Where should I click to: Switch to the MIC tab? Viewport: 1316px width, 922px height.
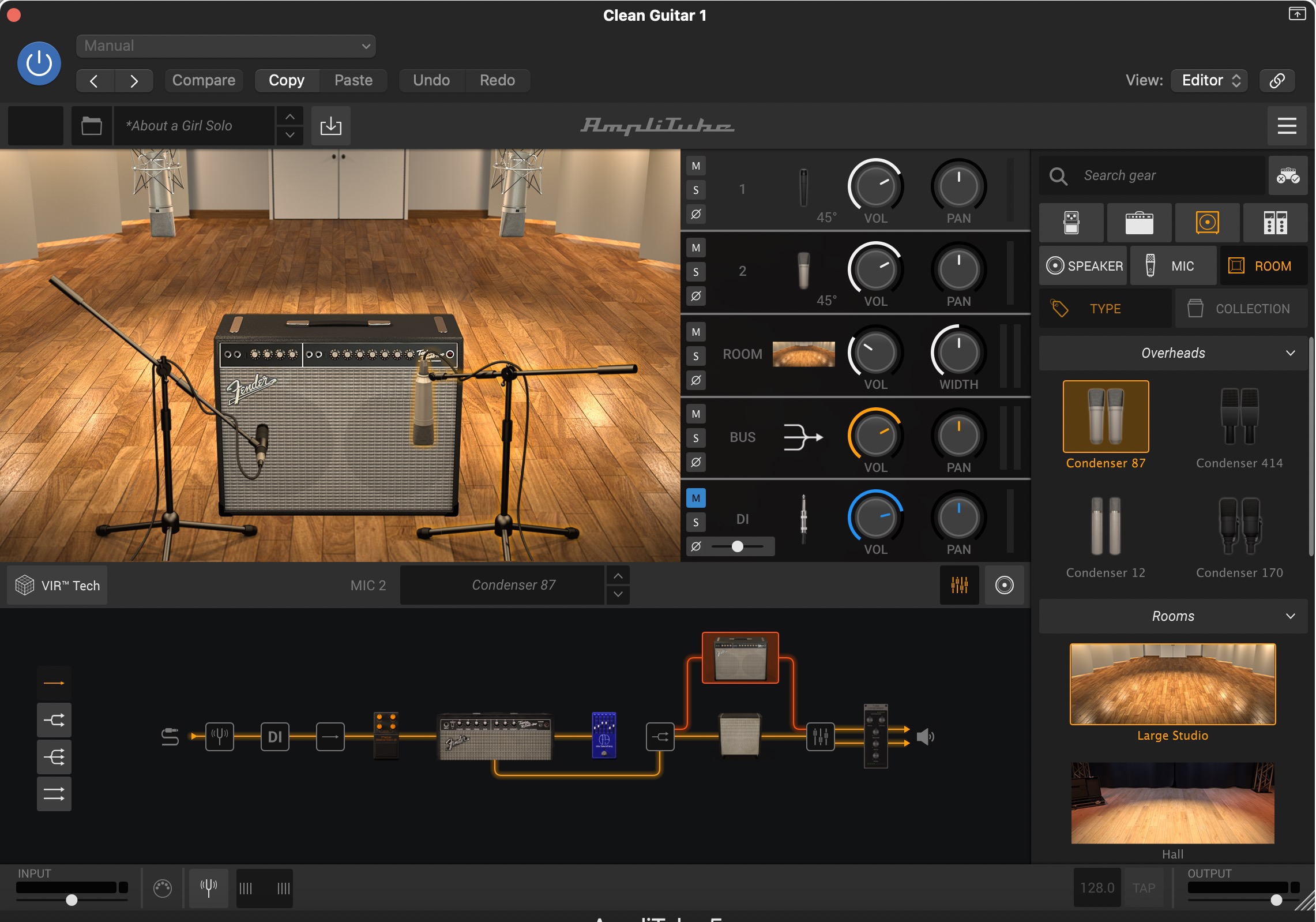point(1174,266)
